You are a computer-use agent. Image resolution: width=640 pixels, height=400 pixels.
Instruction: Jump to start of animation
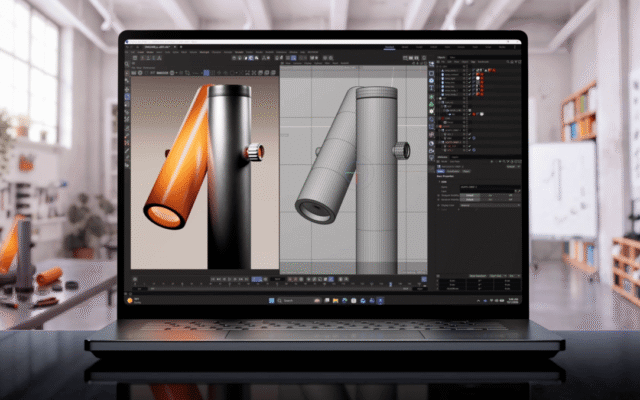click(x=213, y=279)
